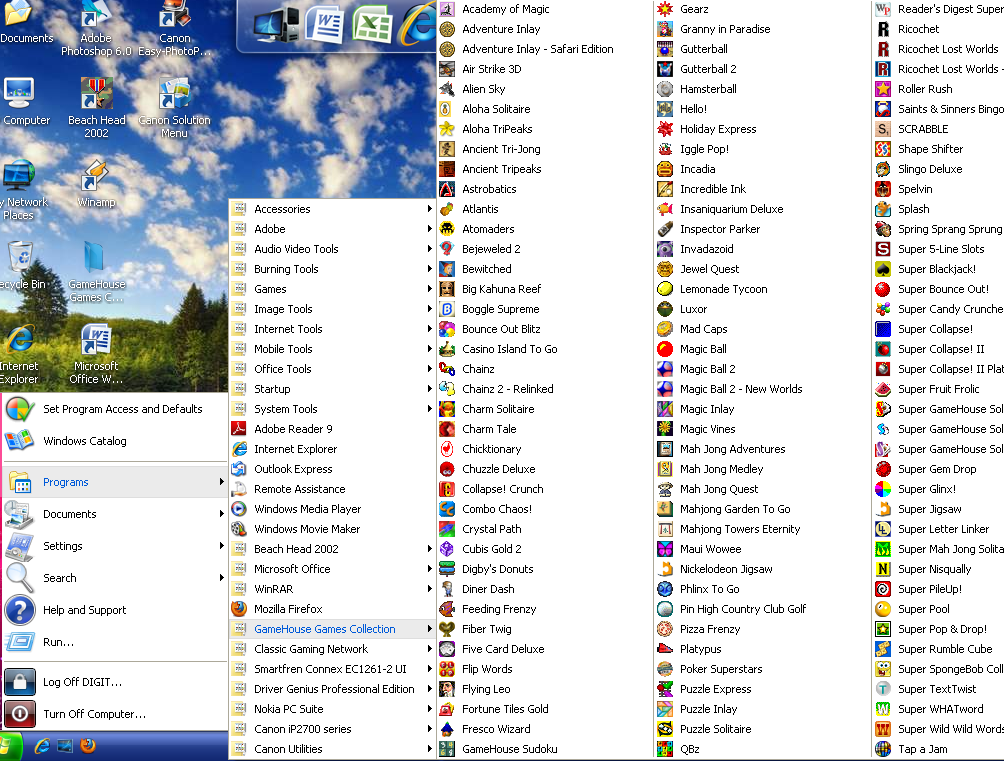Click Log Off DIGIT...

(115, 682)
